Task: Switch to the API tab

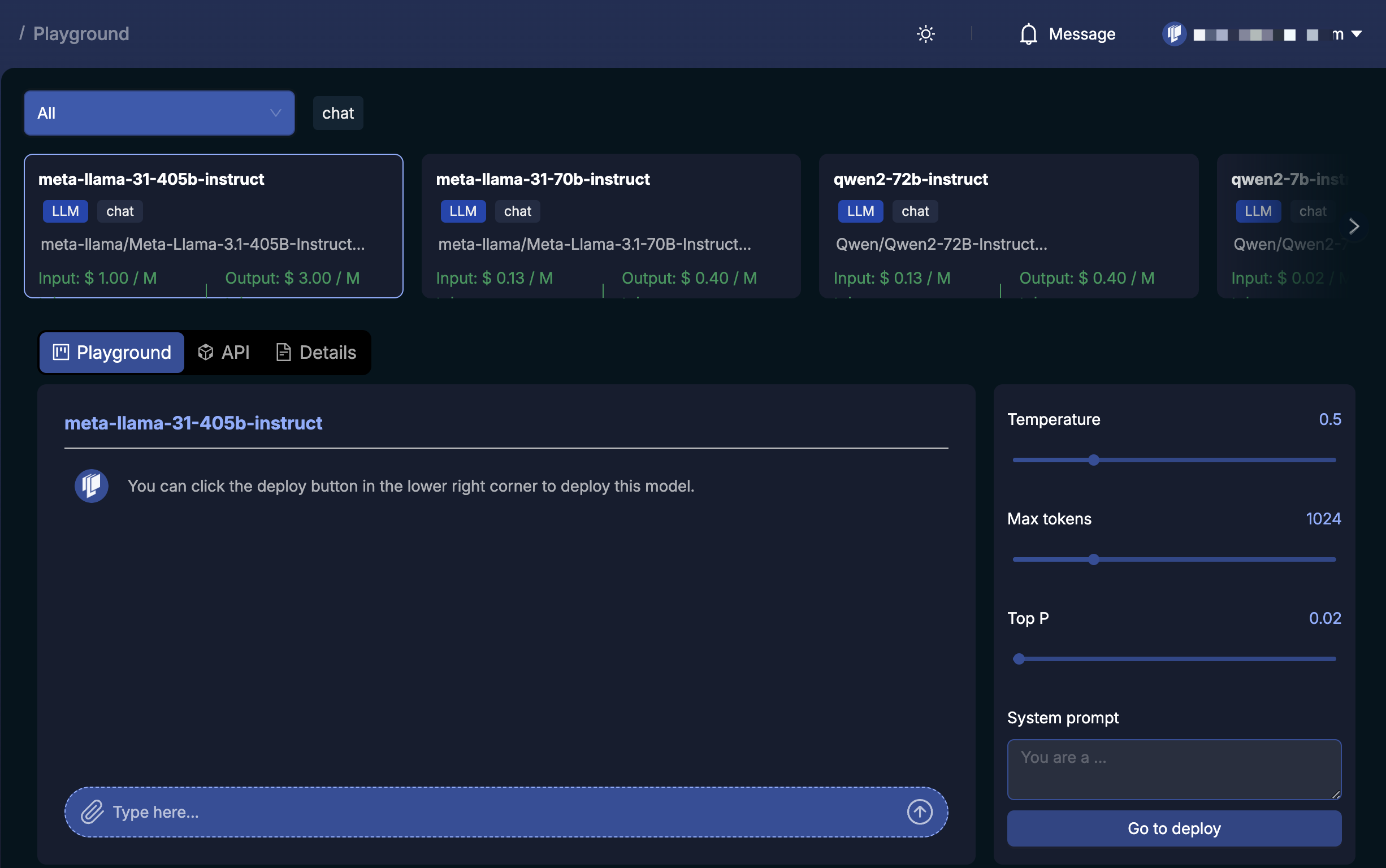Action: click(x=224, y=352)
